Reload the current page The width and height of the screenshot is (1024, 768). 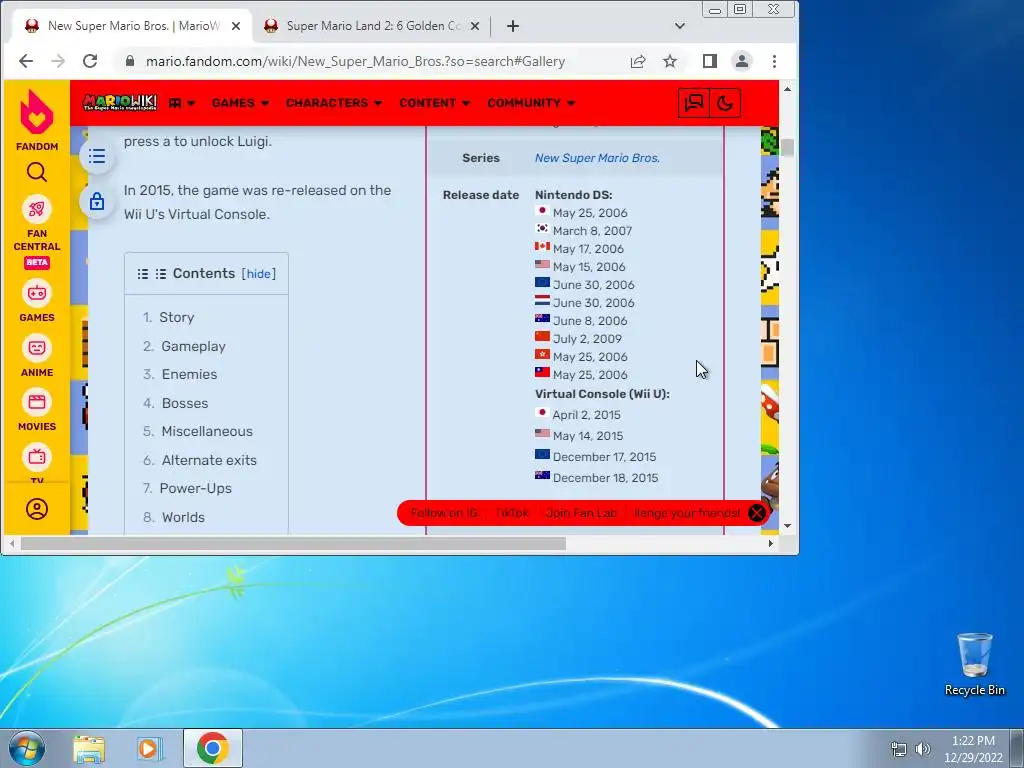(90, 61)
